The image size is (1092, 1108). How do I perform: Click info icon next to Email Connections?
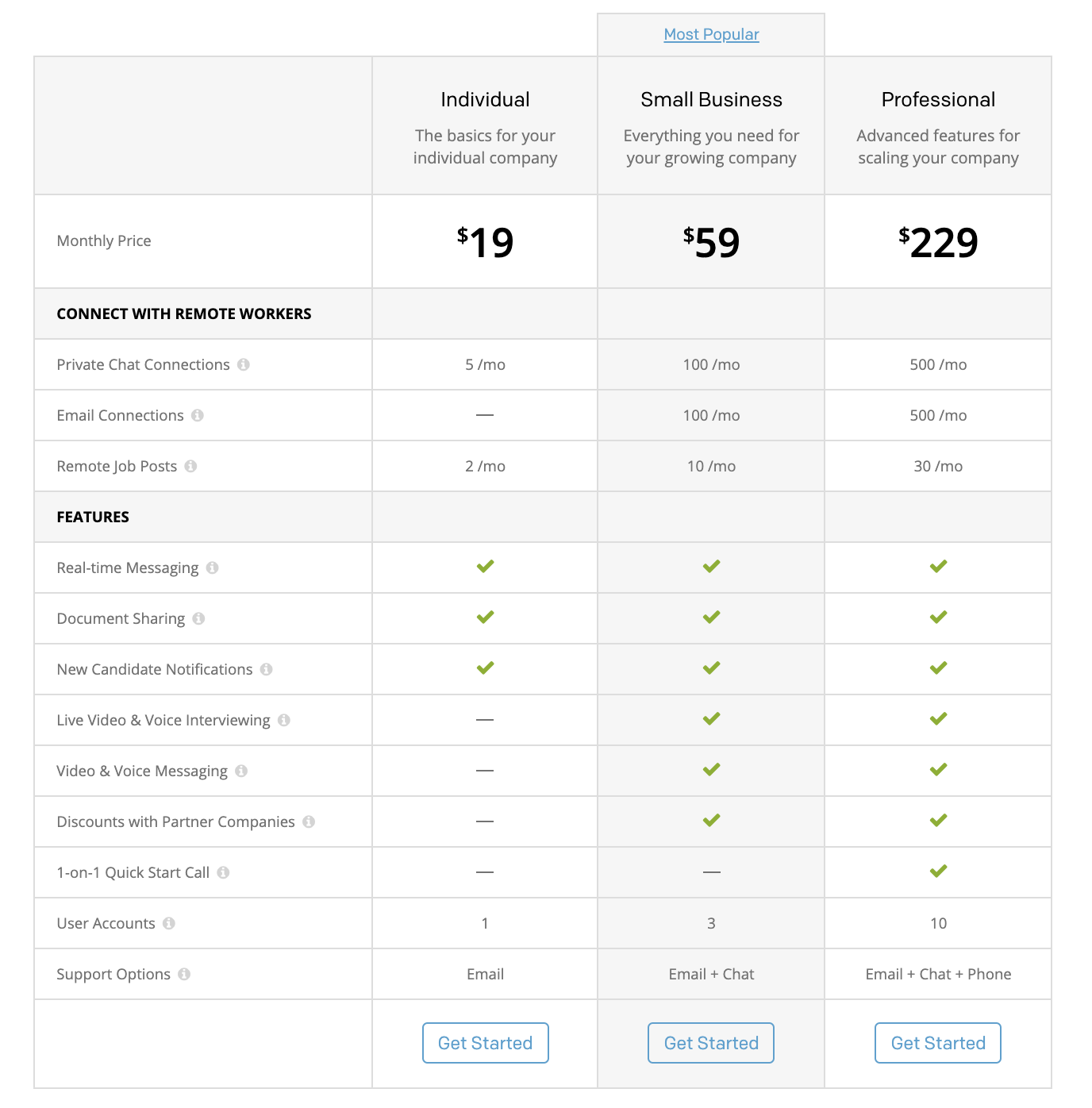pos(198,415)
